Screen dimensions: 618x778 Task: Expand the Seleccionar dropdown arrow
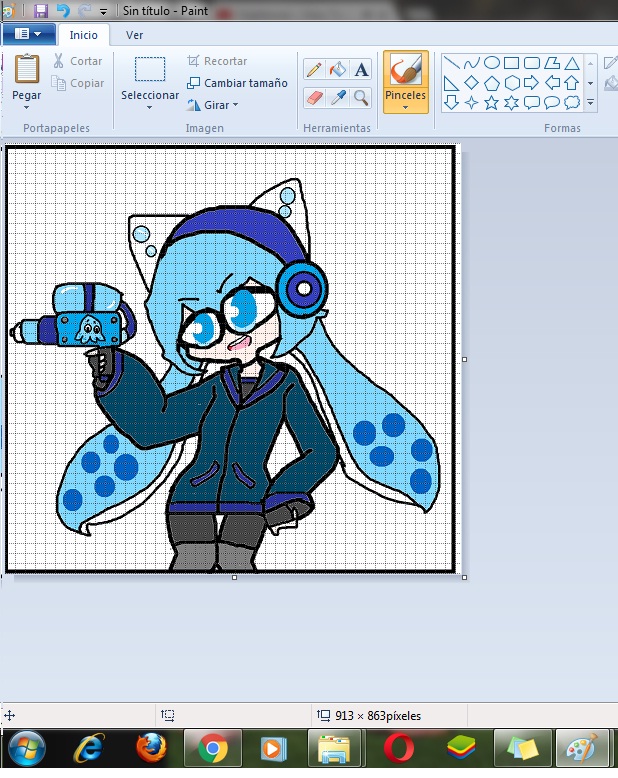(149, 107)
